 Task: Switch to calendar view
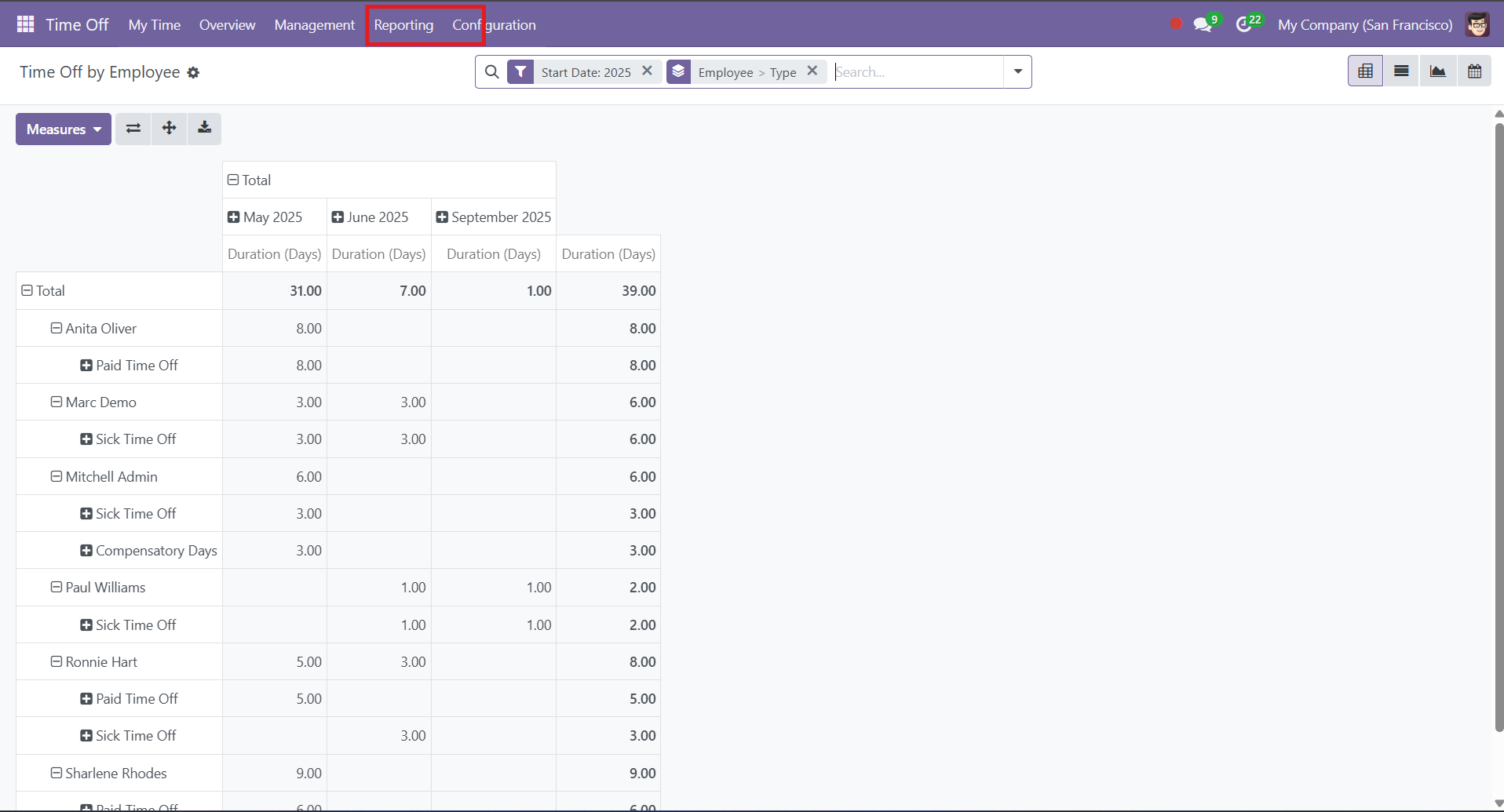[1475, 71]
